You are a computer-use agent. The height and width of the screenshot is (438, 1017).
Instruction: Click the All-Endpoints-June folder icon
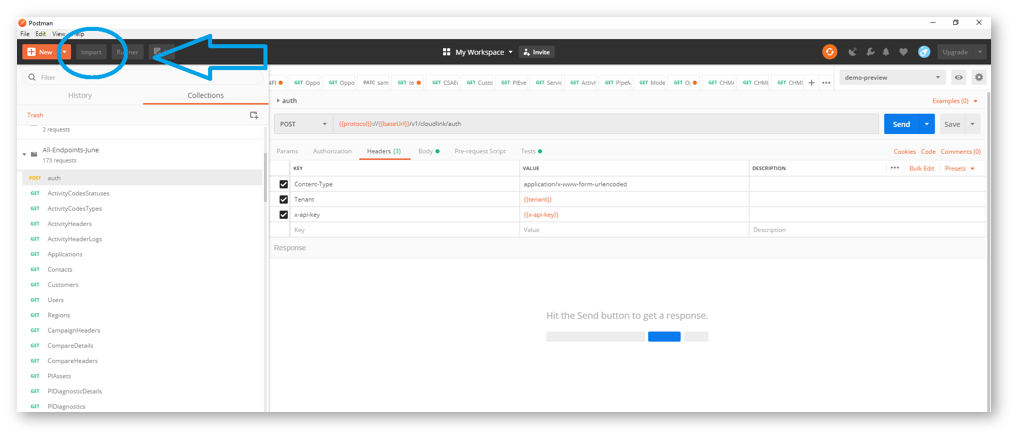click(x=34, y=154)
